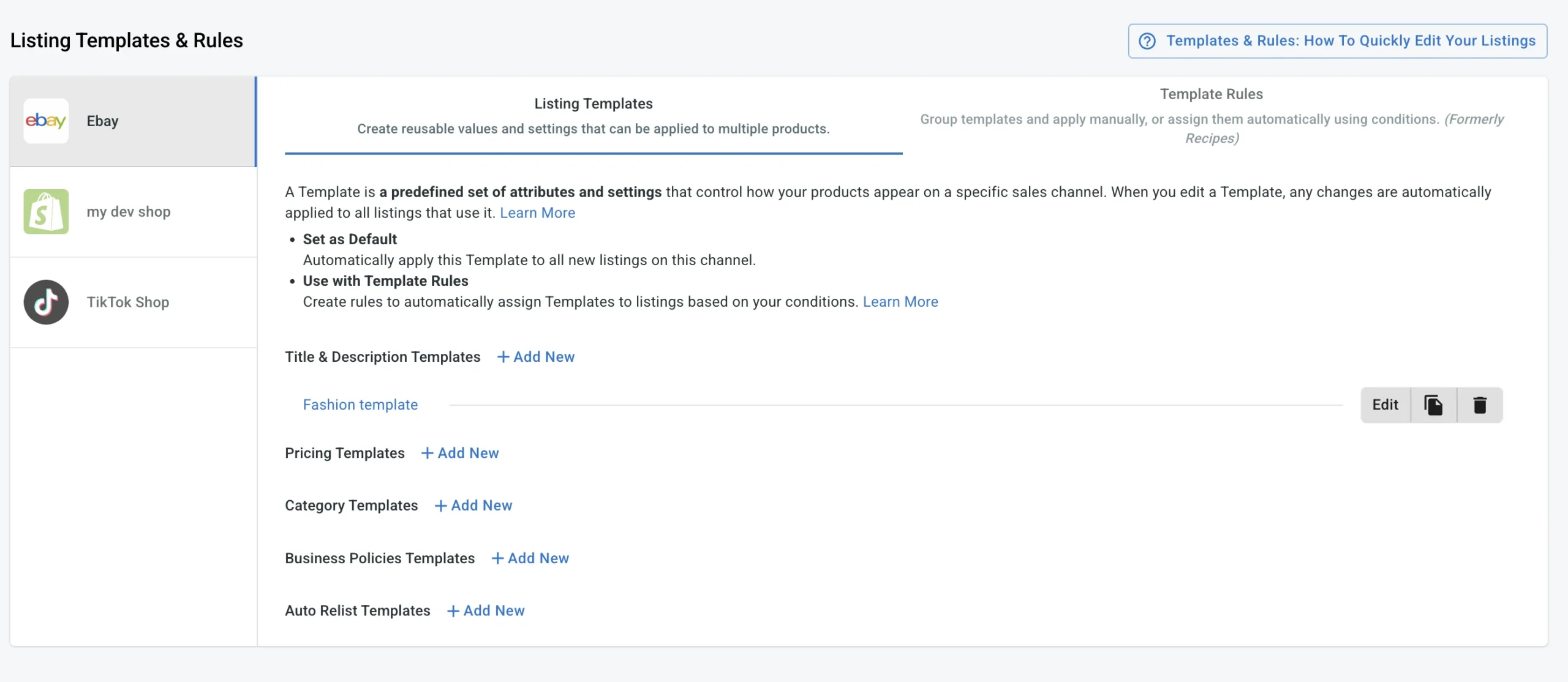Add new Category template
Viewport: 1568px width, 682px height.
[x=473, y=506]
